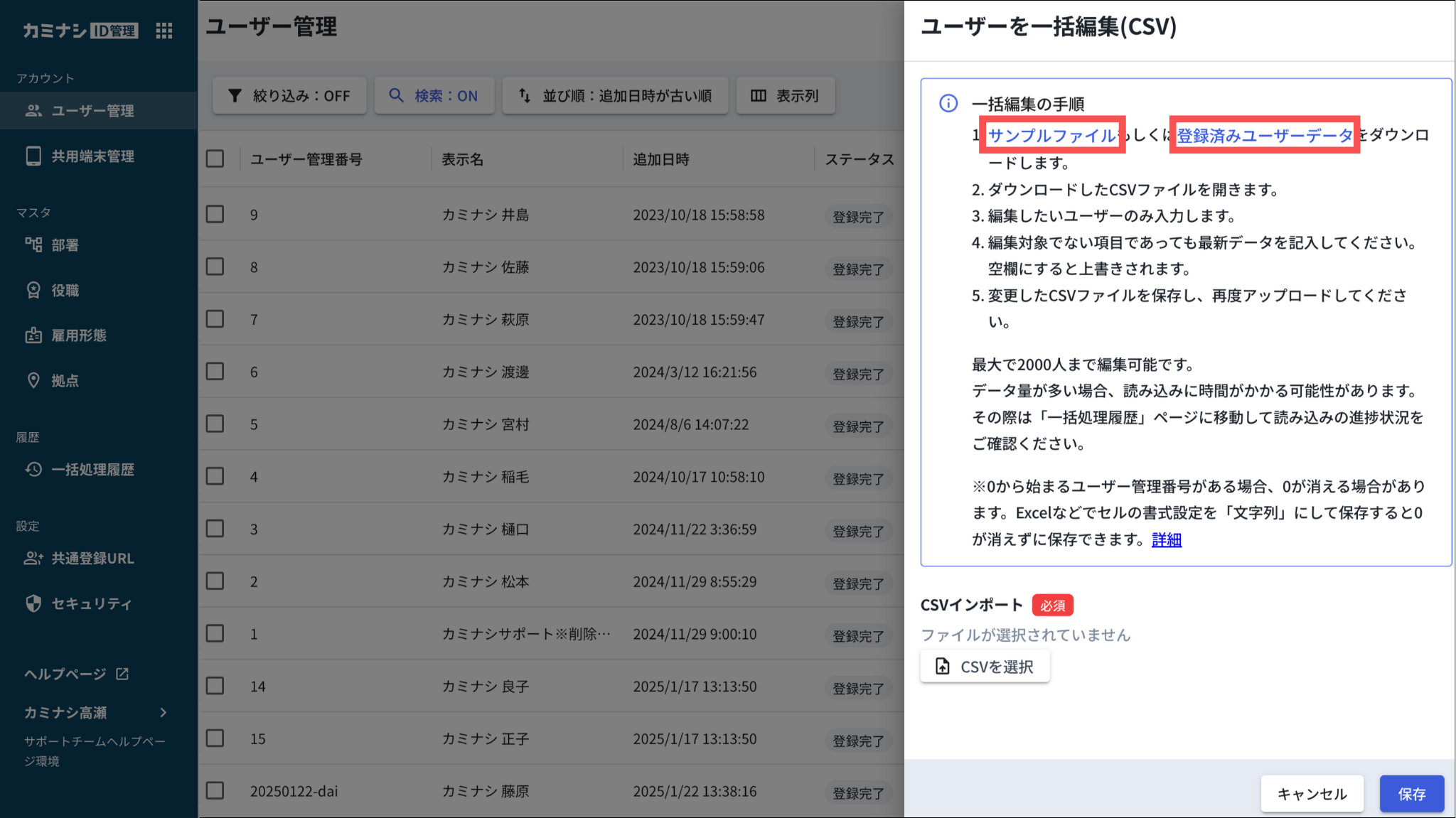Expand the カミナシ高瀬 account chevron
This screenshot has width=1456, height=818.
coord(164,712)
